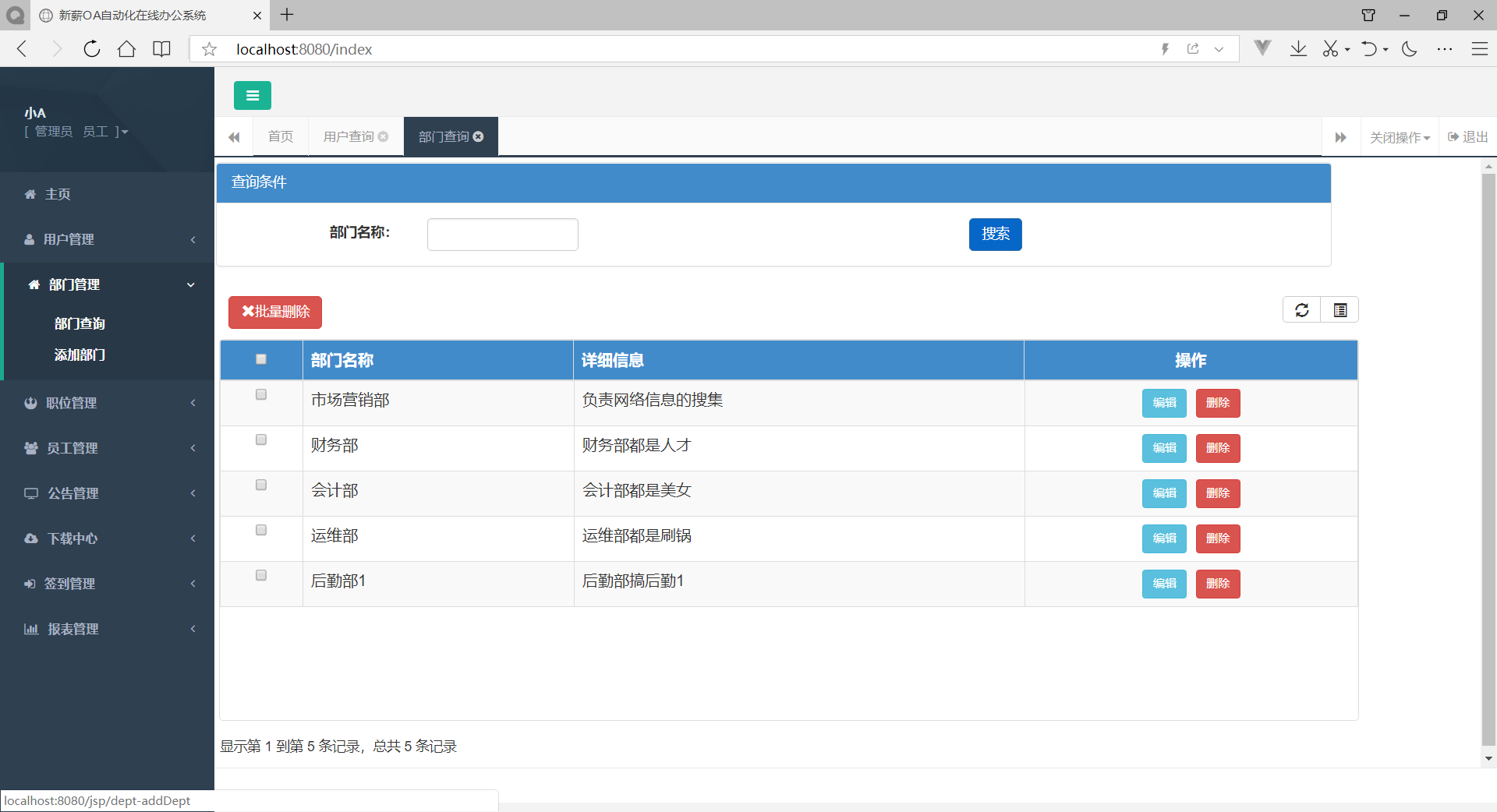
Task: Collapse the 部门管理 sidebar menu
Action: tap(109, 284)
